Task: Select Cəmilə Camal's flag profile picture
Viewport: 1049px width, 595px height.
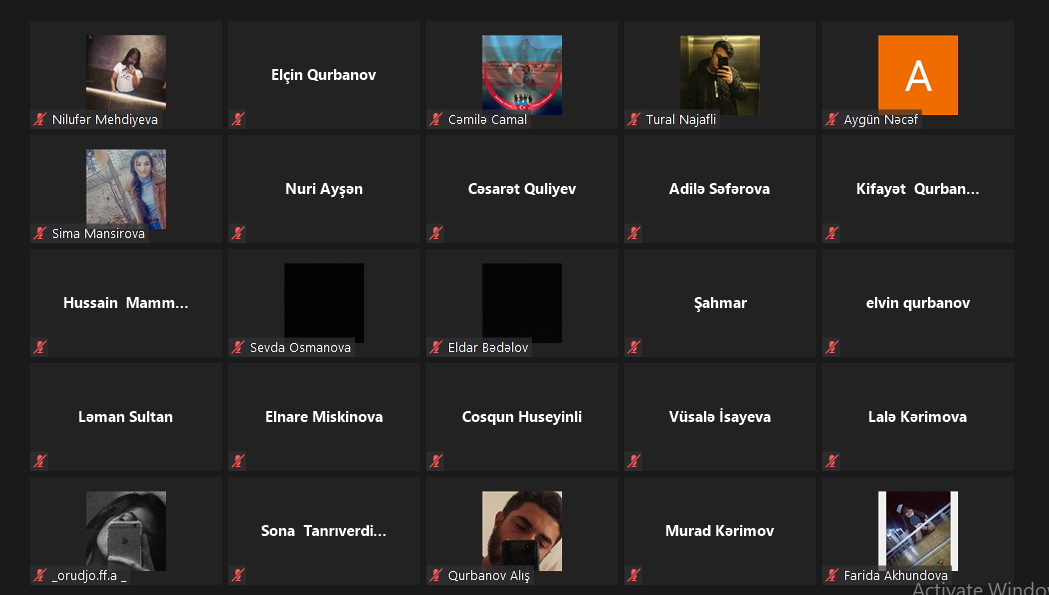Action: 522,75
